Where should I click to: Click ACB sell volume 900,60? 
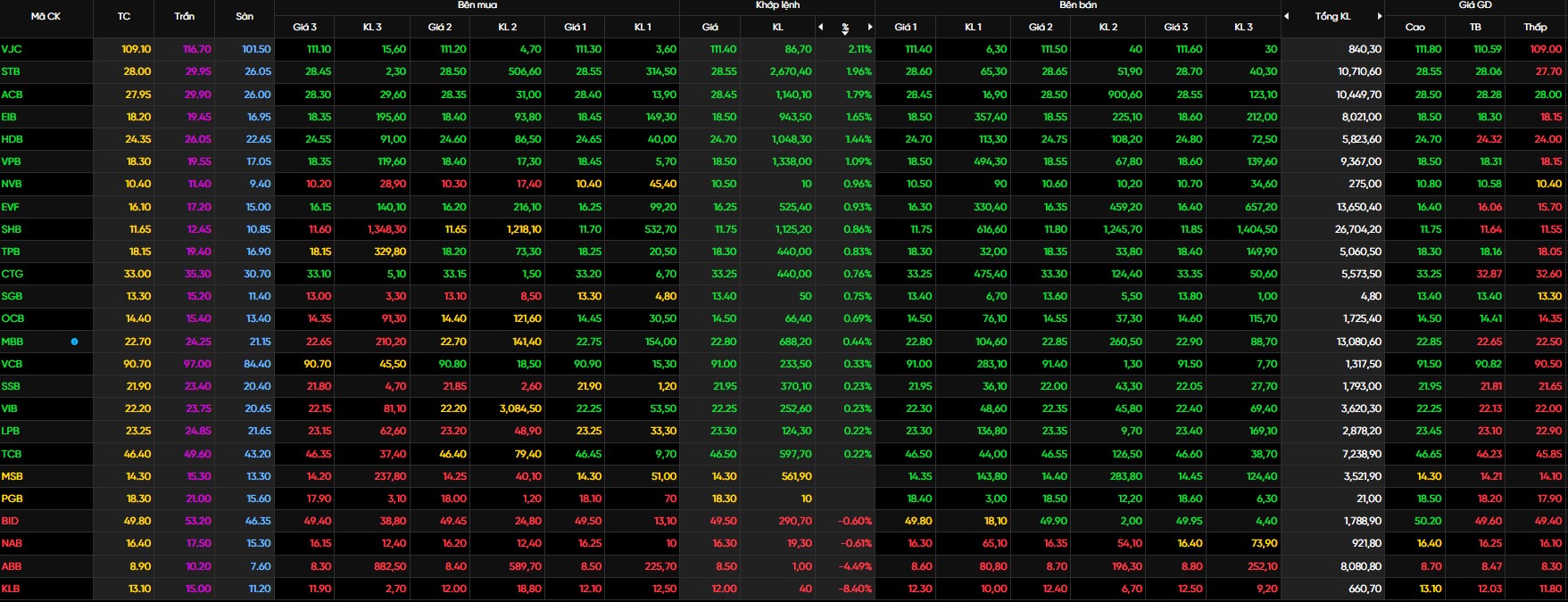tap(1124, 94)
